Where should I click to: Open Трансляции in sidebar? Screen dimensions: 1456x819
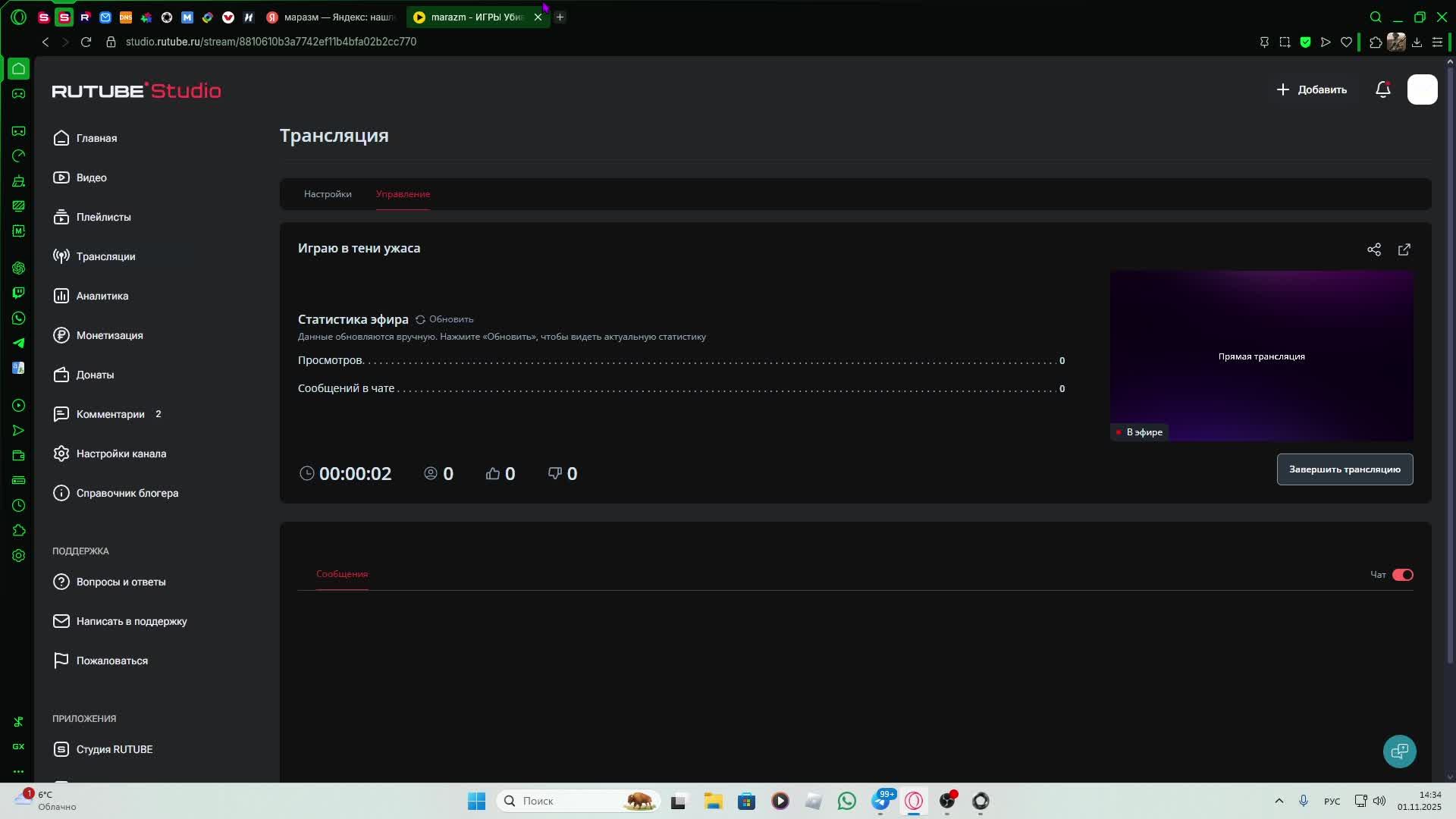(x=105, y=256)
